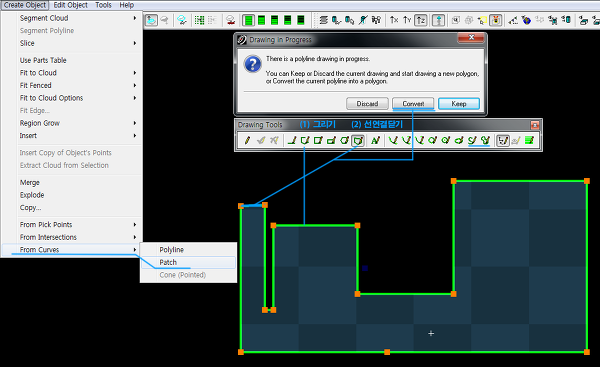Pick the line segment drawing tool
The height and width of the screenshot is (367, 600).
(292, 141)
